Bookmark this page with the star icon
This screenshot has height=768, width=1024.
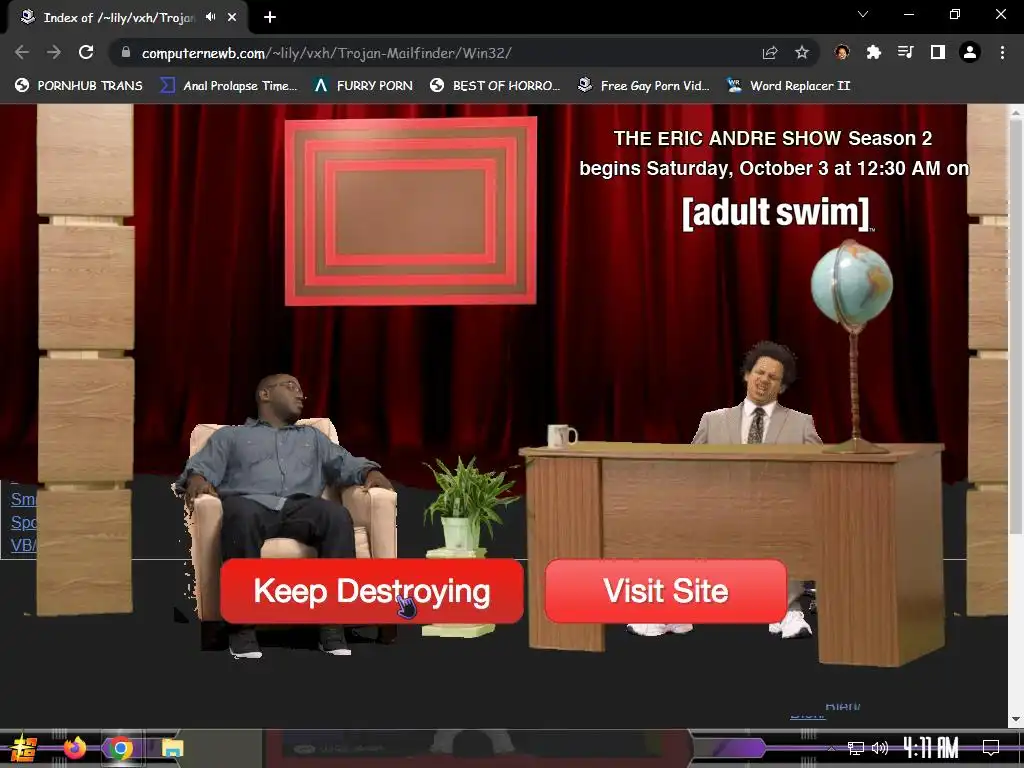point(802,52)
